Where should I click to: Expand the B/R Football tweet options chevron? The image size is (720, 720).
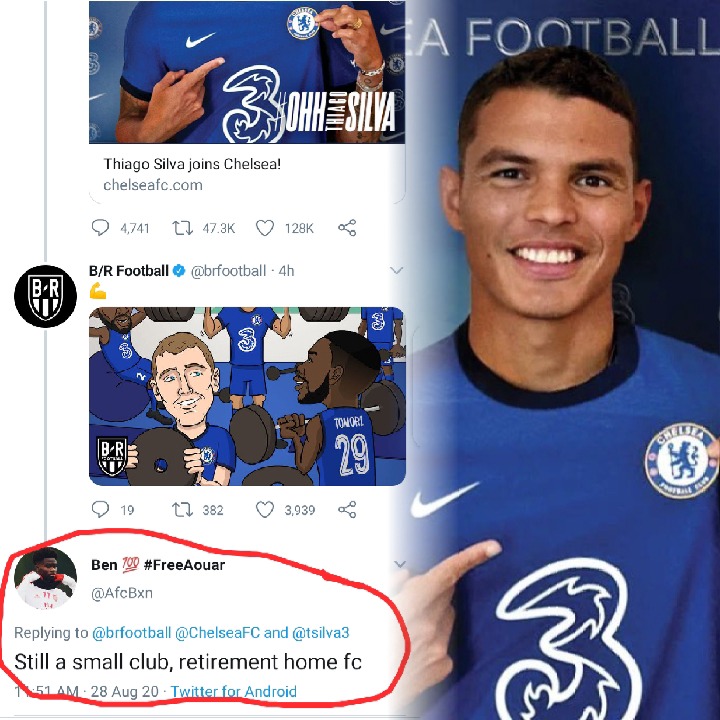click(x=396, y=271)
